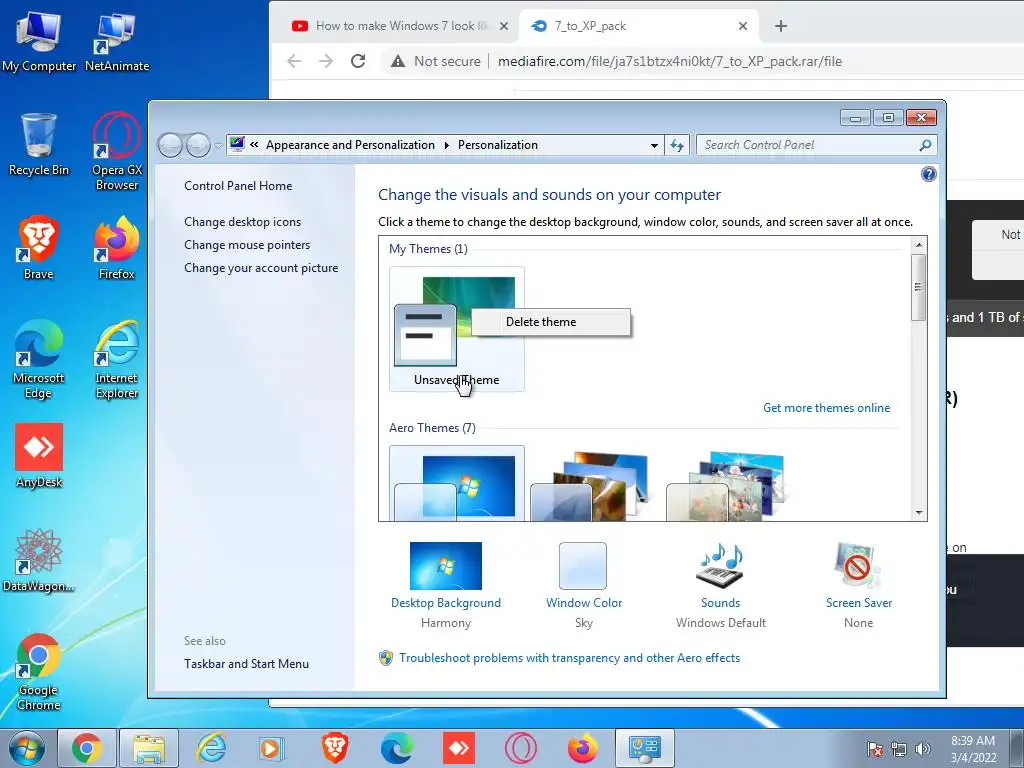This screenshot has width=1024, height=768.
Task: Select Google Chrome desktop shortcut
Action: tap(39, 673)
